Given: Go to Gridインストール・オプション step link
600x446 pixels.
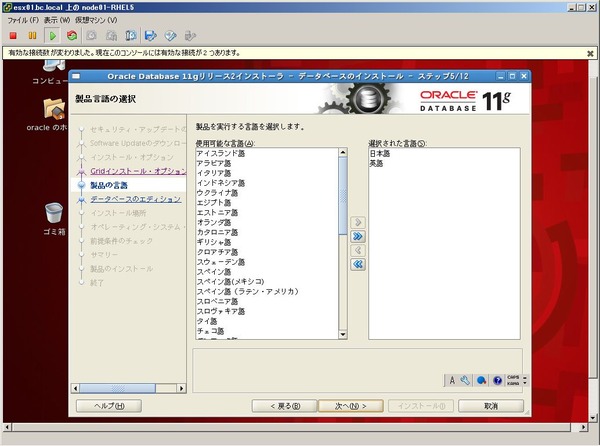Looking at the screenshot, I should coord(138,171).
